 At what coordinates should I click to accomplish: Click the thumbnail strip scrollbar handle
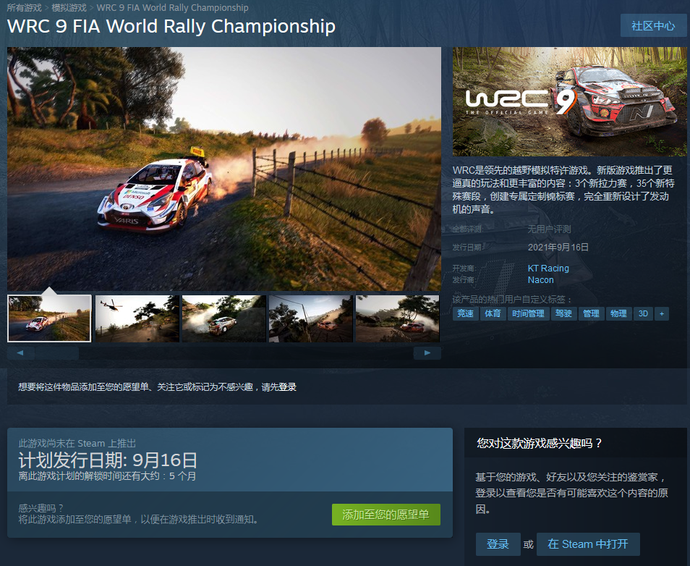click(x=57, y=353)
